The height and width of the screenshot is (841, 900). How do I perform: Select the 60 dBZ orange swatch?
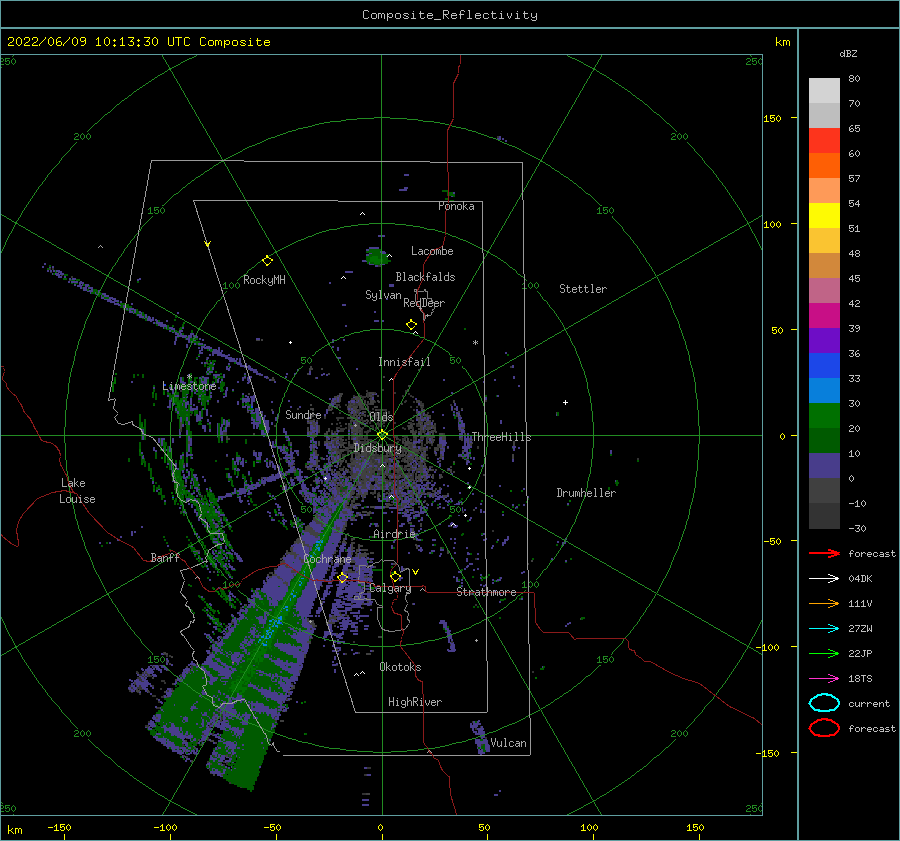coord(824,165)
